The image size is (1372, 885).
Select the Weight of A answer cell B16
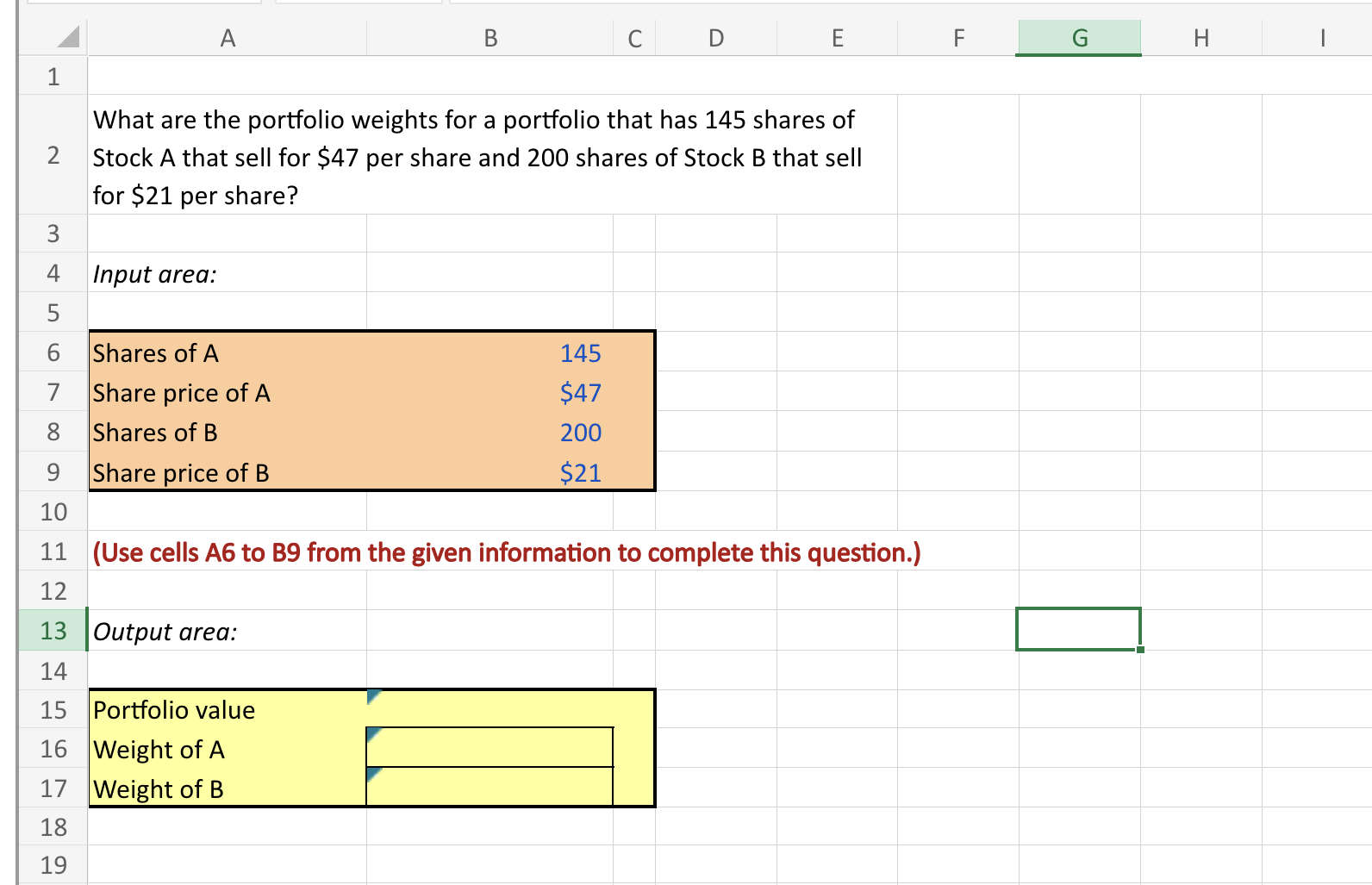(490, 748)
